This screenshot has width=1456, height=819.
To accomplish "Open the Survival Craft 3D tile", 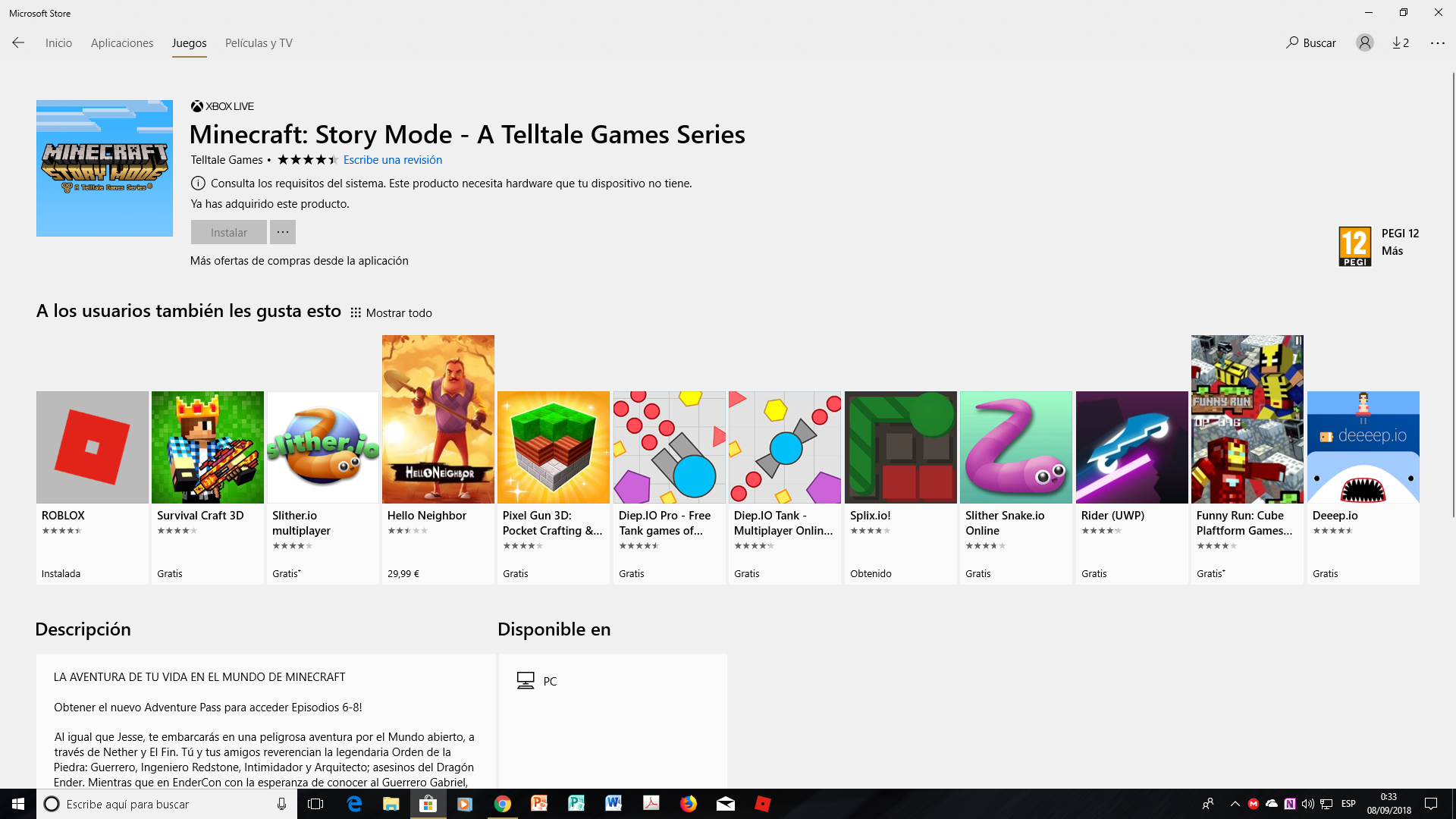I will point(208,488).
